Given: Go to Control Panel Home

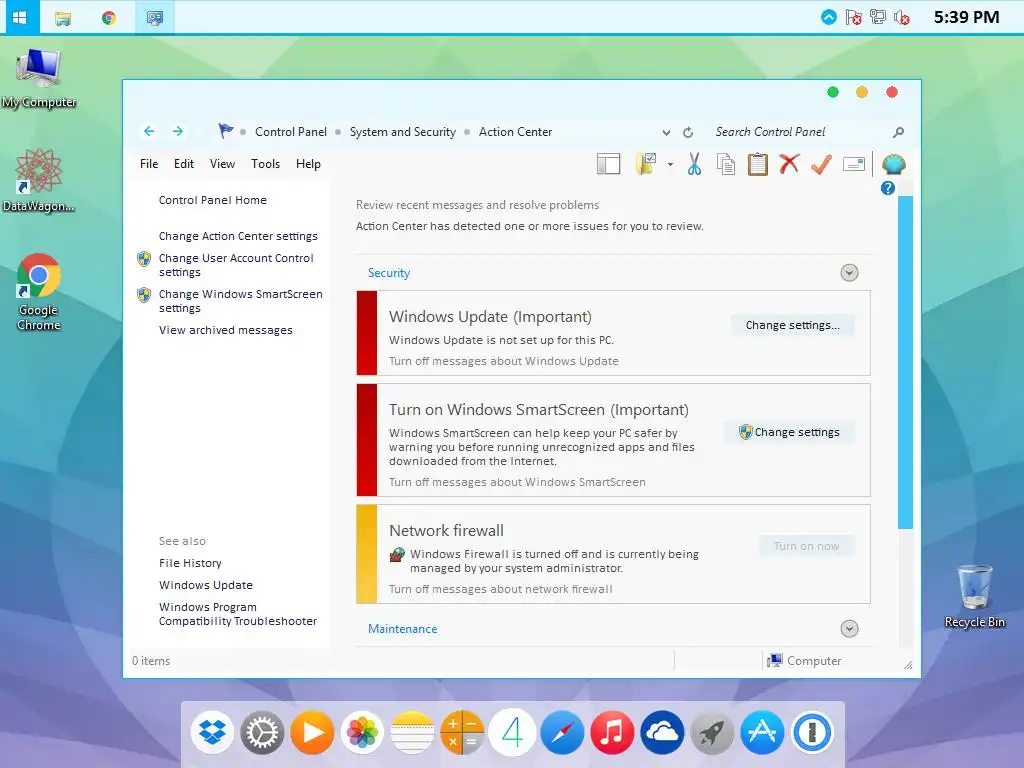Looking at the screenshot, I should 212,200.
